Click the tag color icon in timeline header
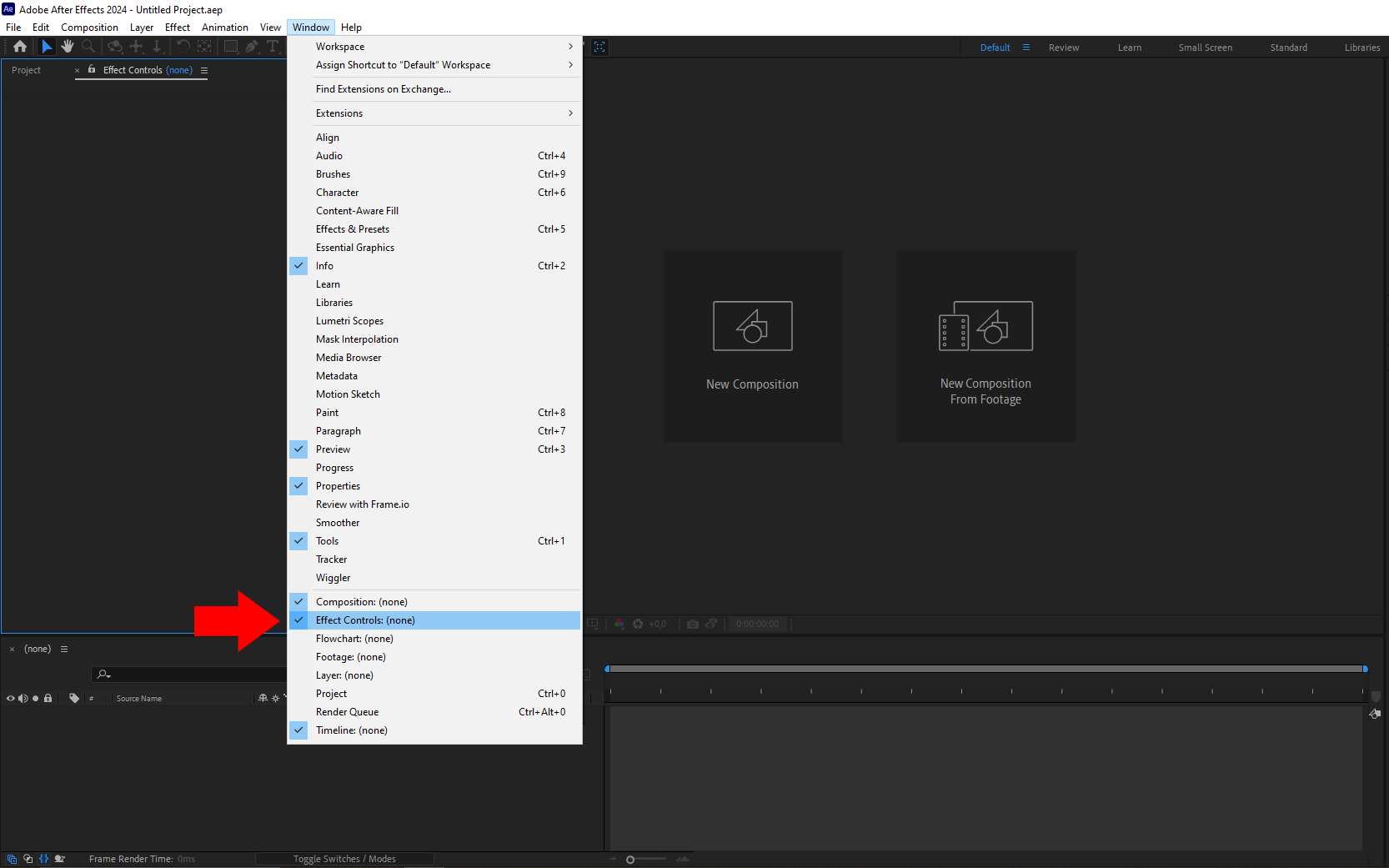1389x868 pixels. tap(74, 698)
